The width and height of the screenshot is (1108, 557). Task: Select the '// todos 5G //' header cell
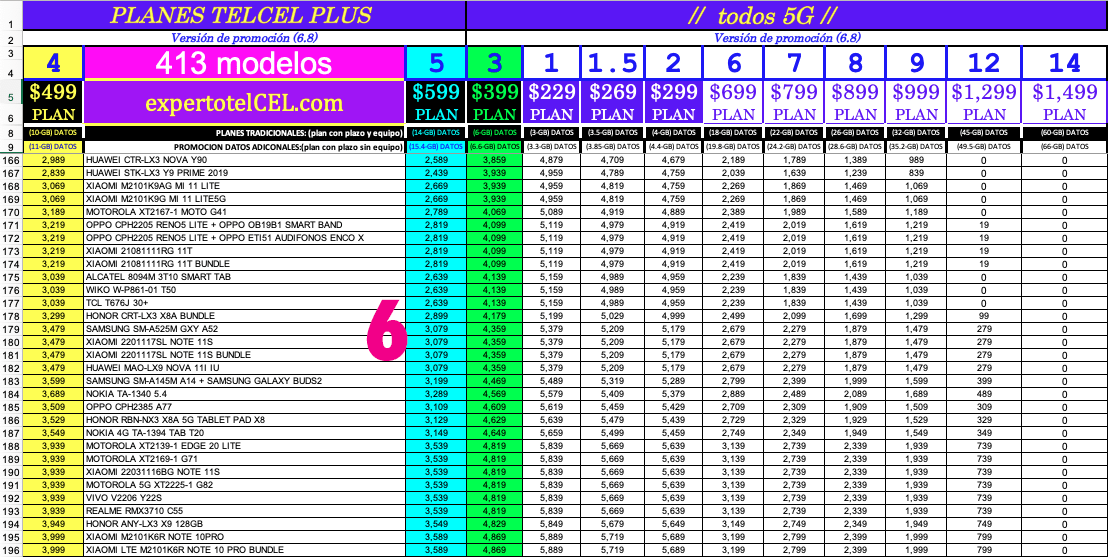(x=786, y=16)
